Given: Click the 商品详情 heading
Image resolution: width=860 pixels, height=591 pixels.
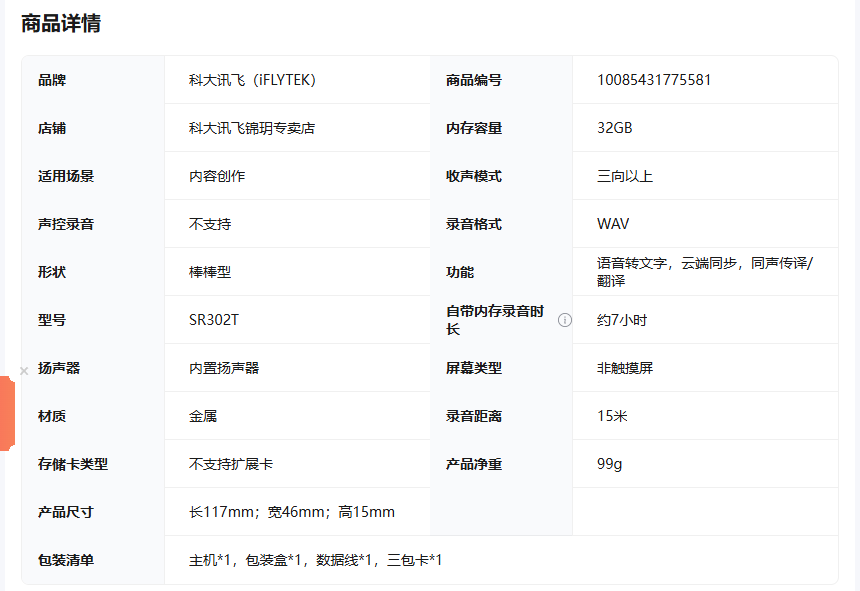Looking at the screenshot, I should [x=61, y=24].
